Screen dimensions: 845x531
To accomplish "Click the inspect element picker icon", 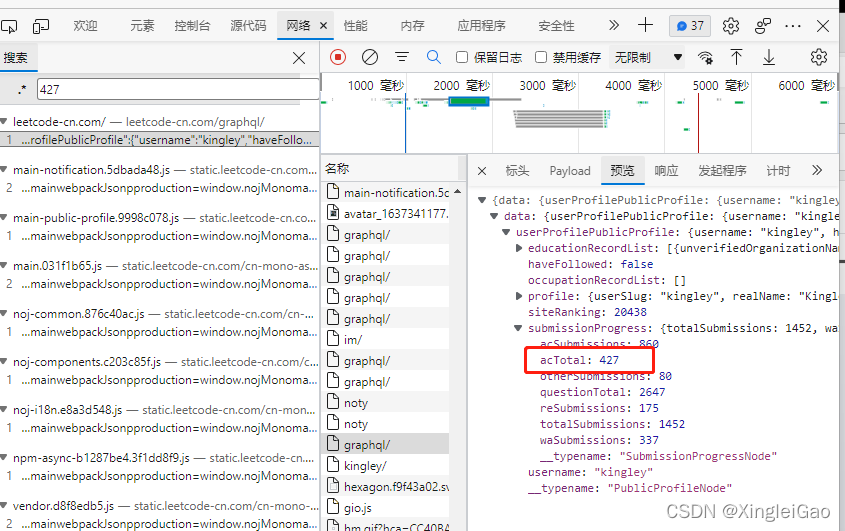I will coord(9,26).
